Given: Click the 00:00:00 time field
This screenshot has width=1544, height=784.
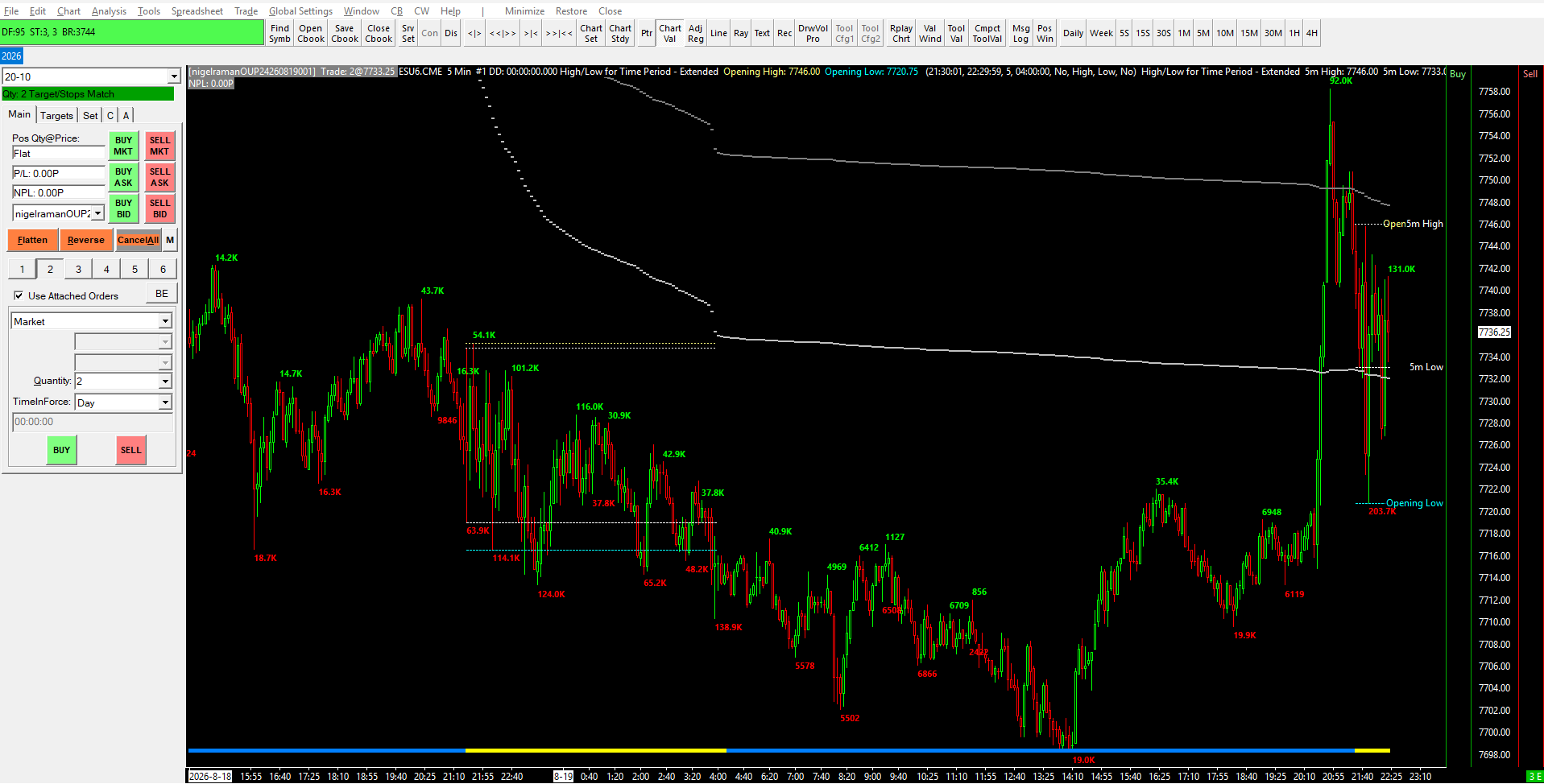Looking at the screenshot, I should (x=92, y=422).
